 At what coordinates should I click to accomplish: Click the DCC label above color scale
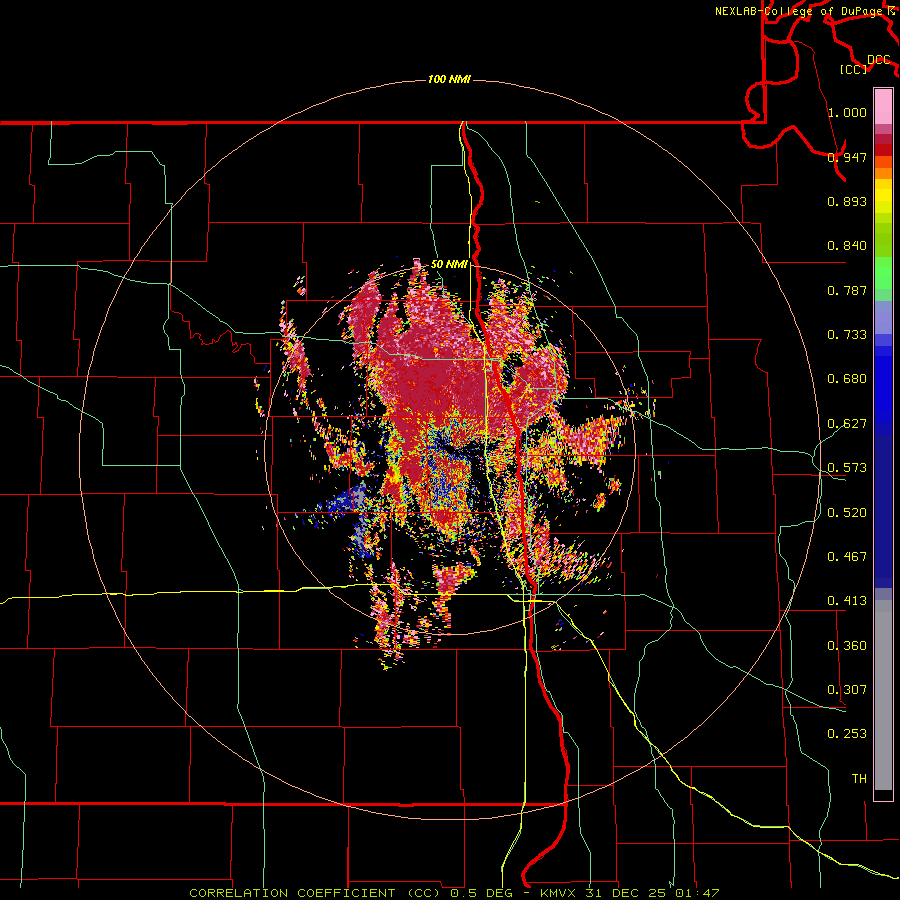tap(879, 60)
